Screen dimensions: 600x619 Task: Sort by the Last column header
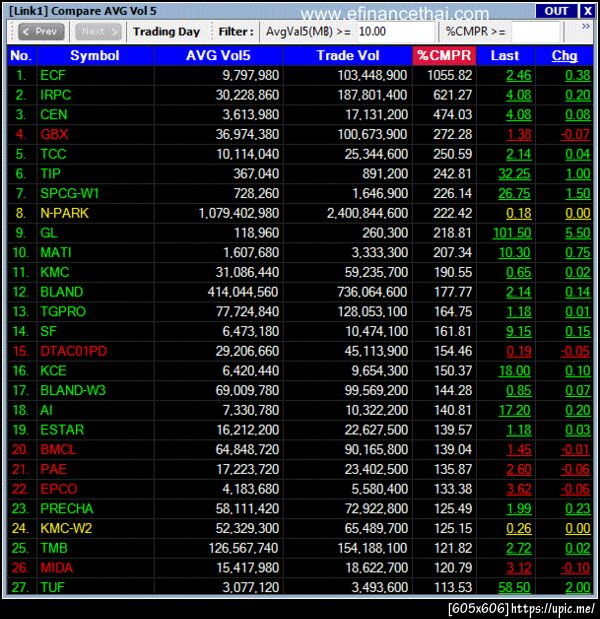coord(505,56)
